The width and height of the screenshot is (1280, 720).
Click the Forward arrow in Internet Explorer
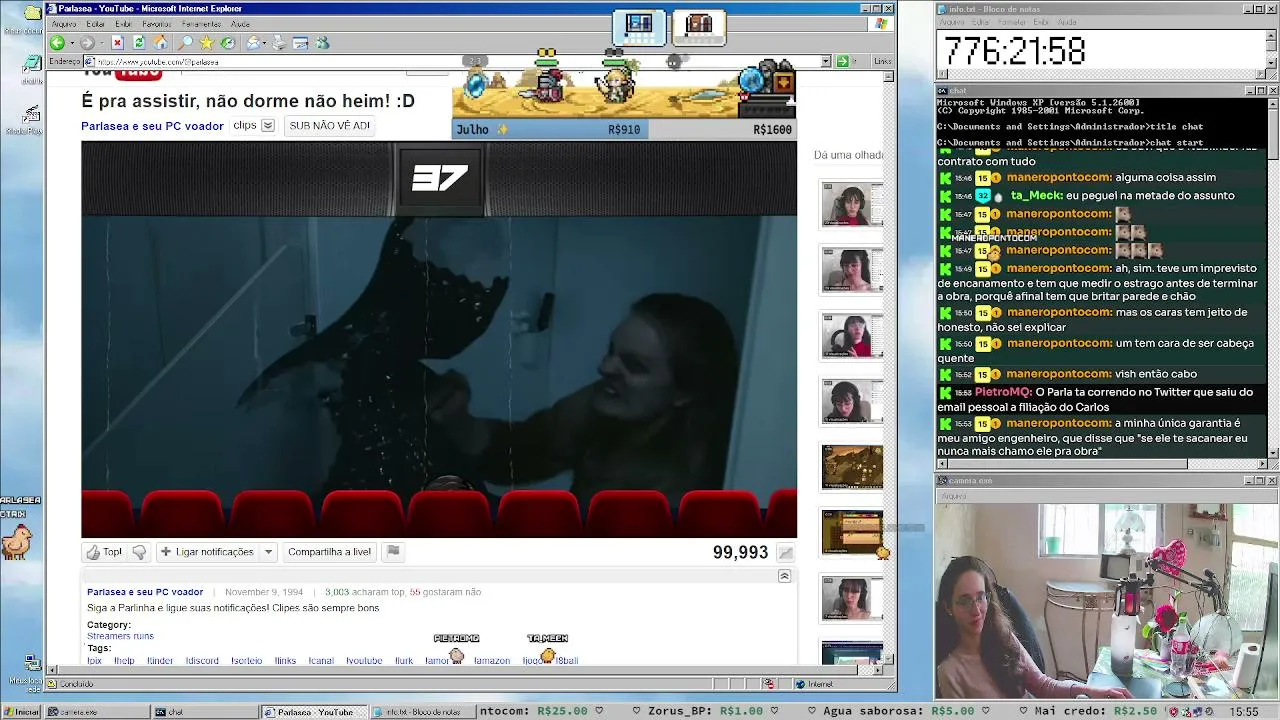pyautogui.click(x=87, y=43)
